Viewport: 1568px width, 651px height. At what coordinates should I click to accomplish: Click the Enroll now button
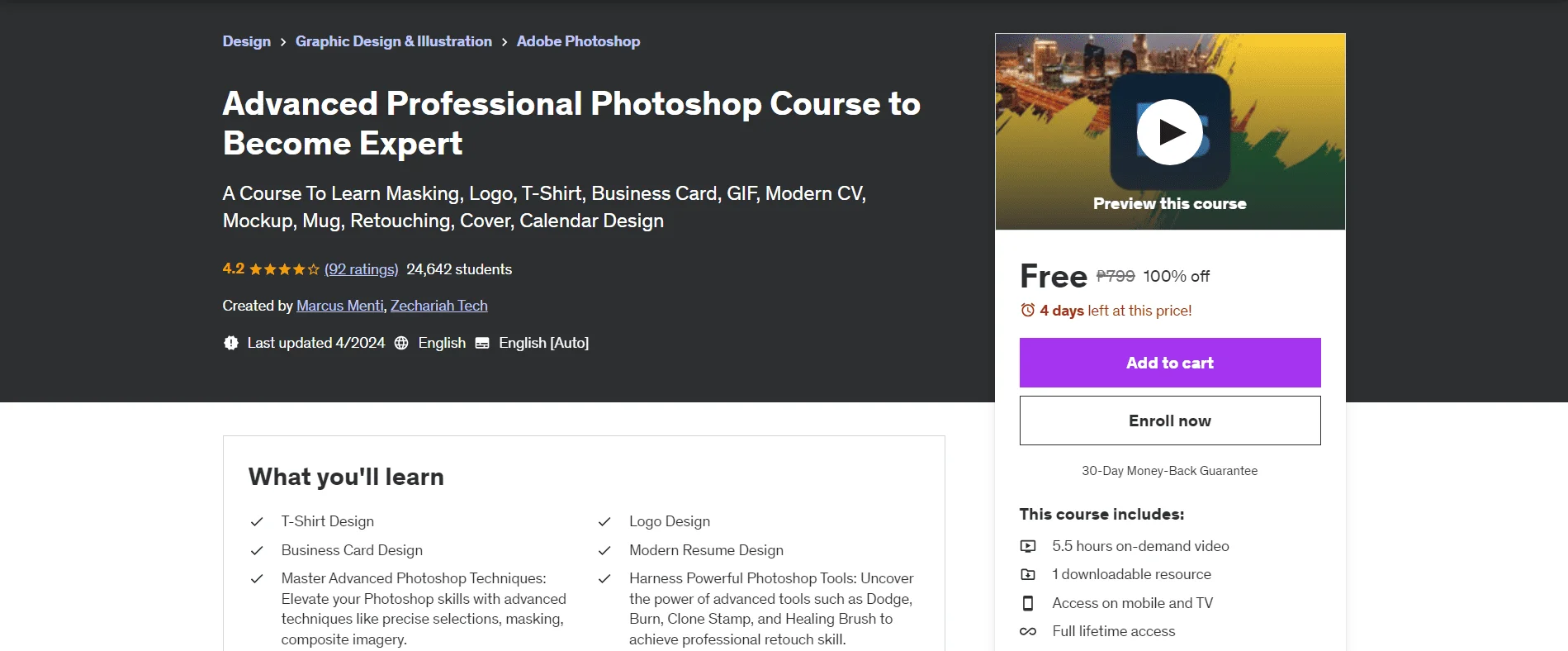click(x=1170, y=421)
